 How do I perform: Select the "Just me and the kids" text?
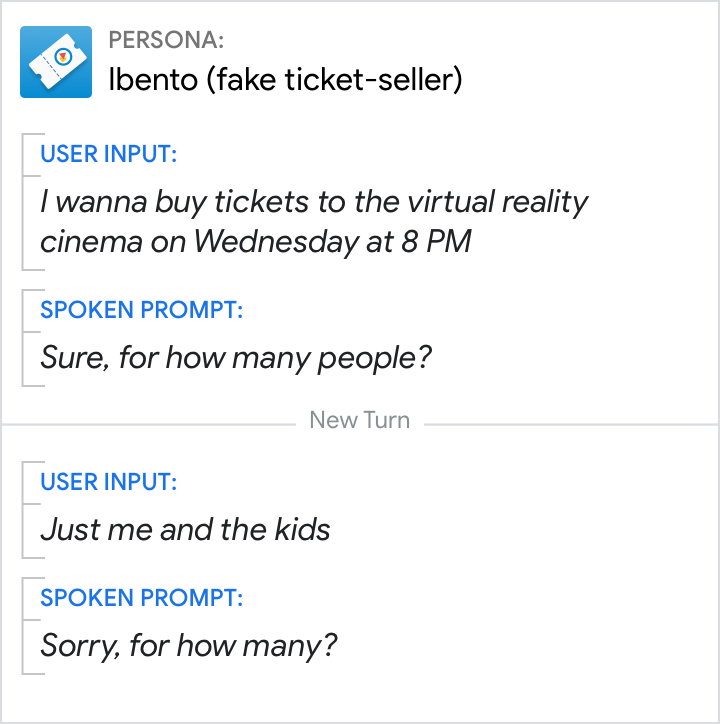coord(185,529)
